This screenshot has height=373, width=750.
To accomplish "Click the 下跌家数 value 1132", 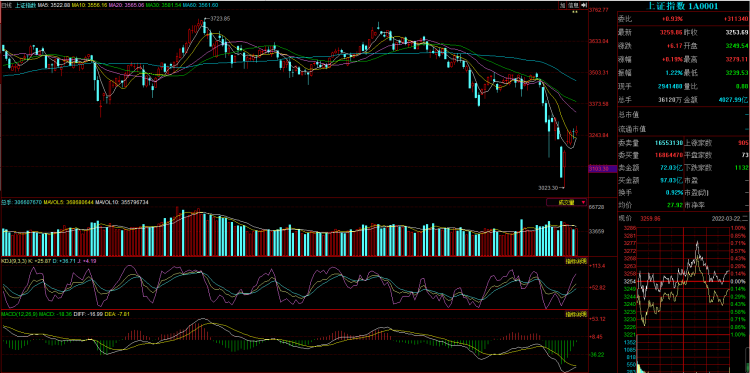I will click(741, 168).
